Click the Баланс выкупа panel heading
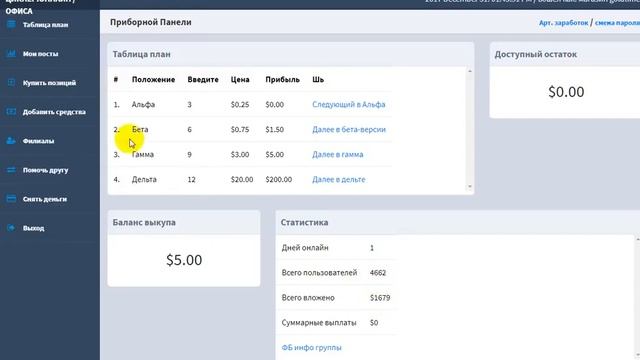This screenshot has width=640, height=360. tap(144, 222)
